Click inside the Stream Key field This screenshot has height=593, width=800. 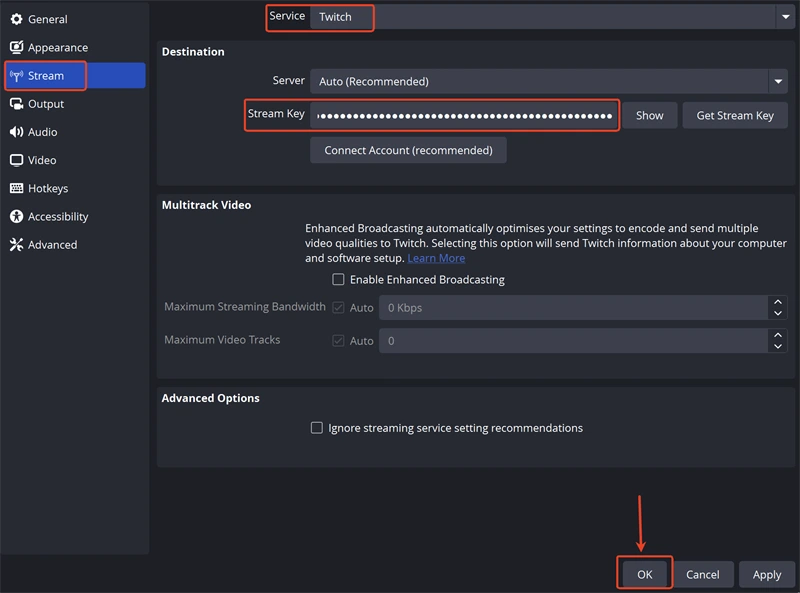(x=464, y=116)
